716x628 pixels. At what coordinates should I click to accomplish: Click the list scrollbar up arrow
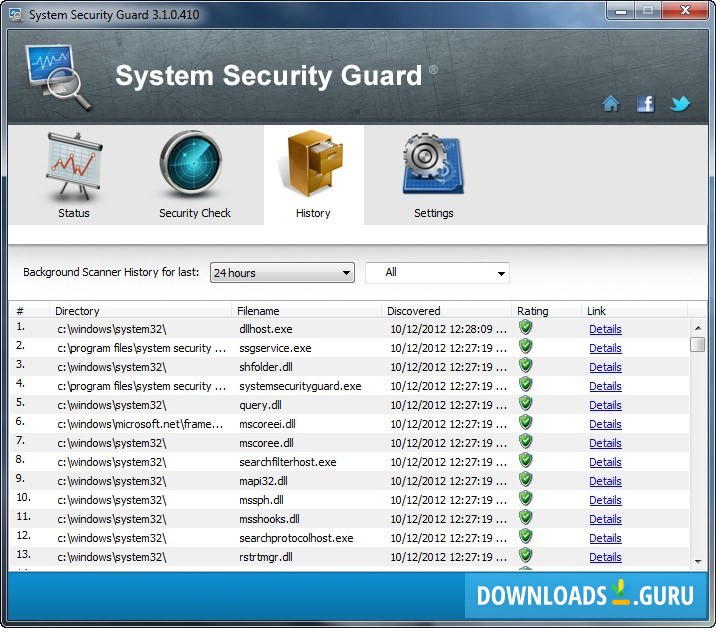[698, 328]
